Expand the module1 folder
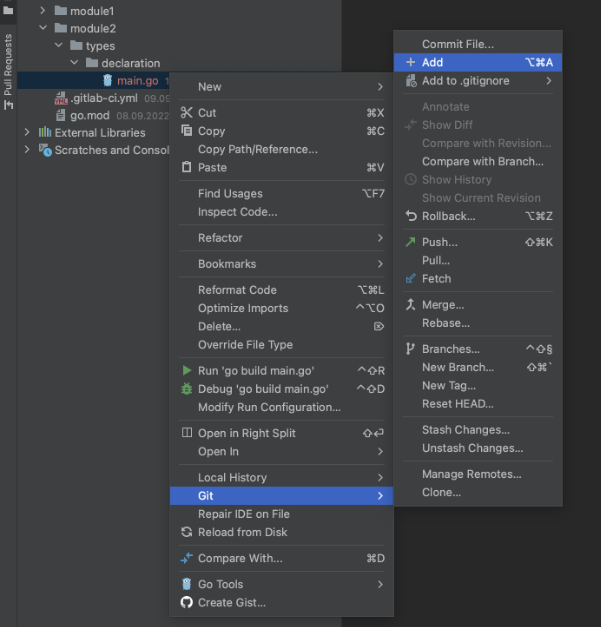 [43, 10]
